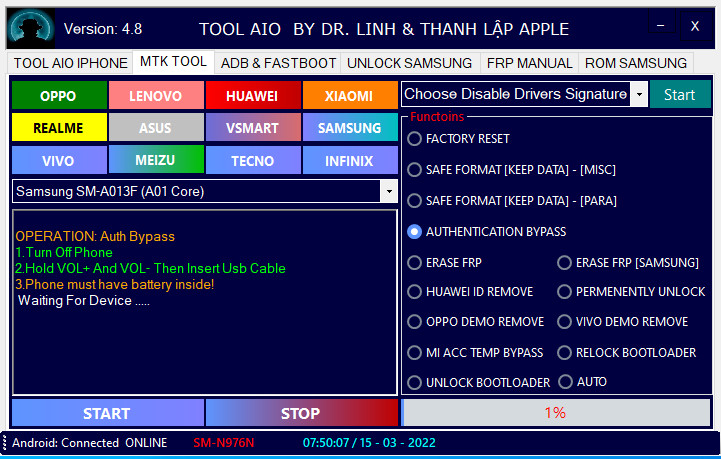Select VIVO DEMO REMOVE radio button
This screenshot has height=459, width=721.
tap(623, 321)
